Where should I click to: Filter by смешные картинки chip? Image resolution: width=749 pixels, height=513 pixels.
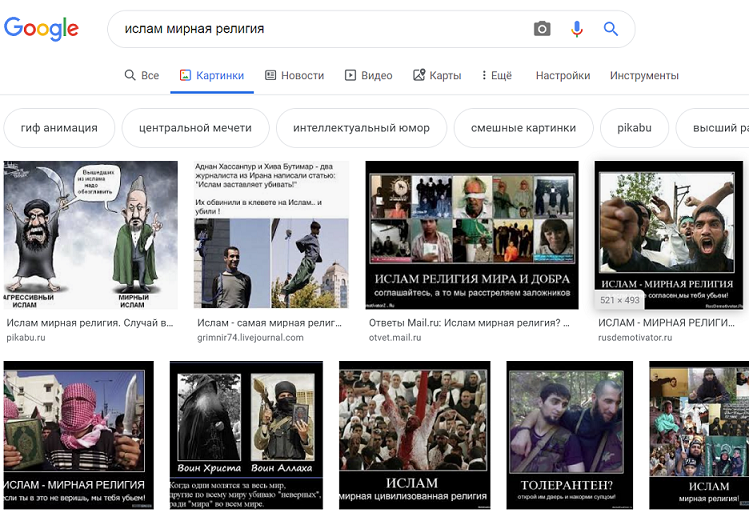[524, 128]
